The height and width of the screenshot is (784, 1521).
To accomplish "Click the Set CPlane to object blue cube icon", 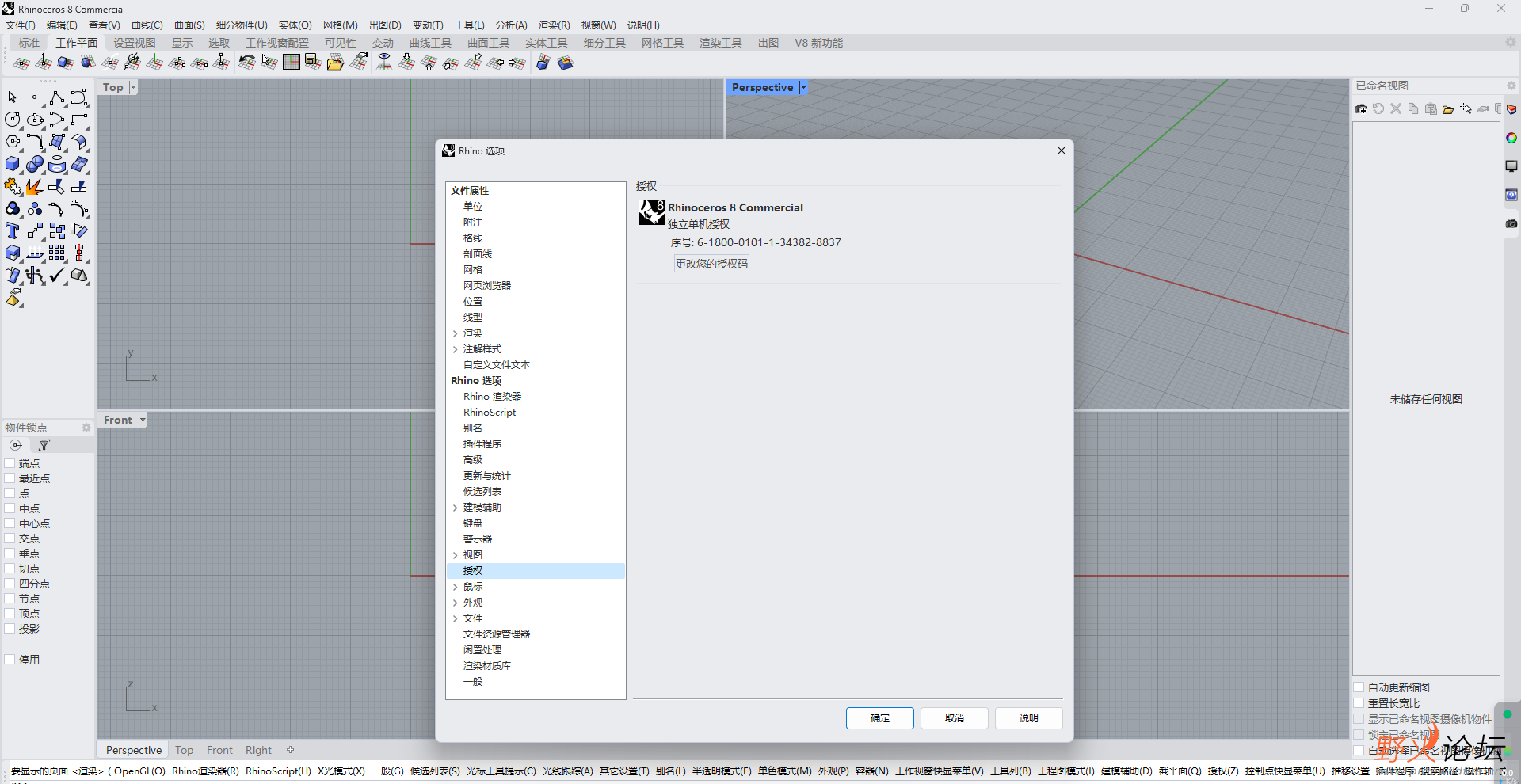I will tap(66, 63).
